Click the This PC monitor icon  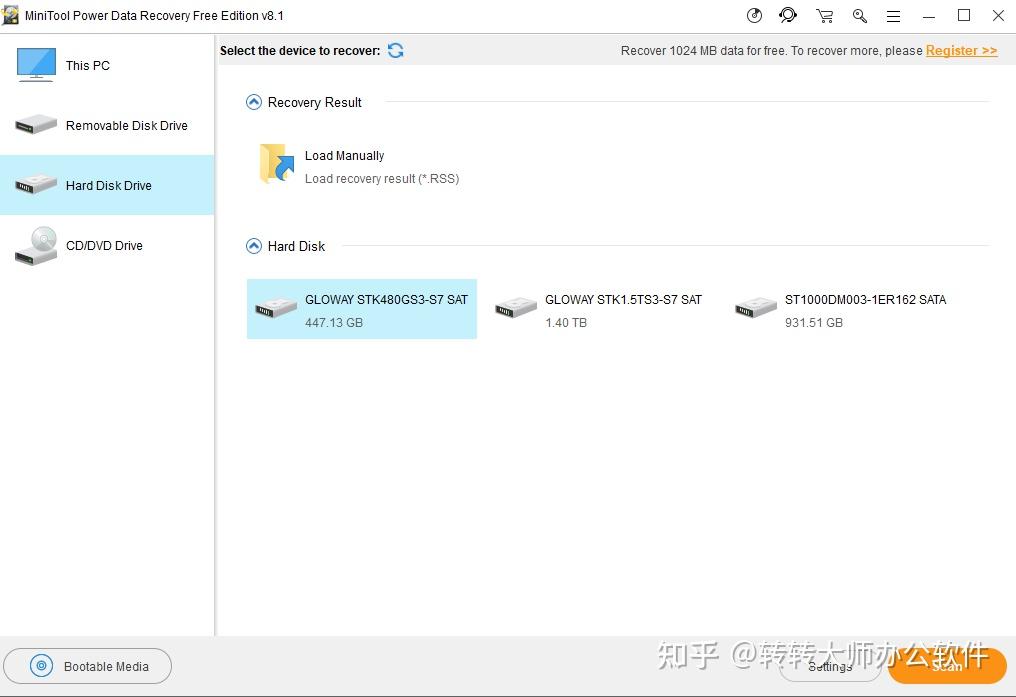pyautogui.click(x=36, y=64)
